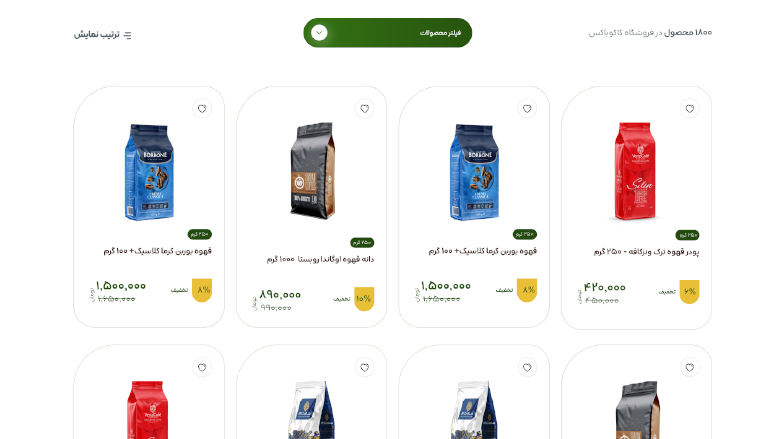Click the 420,000 price on Turkish coffee card
Viewport: 779px width, 439px height.
pyautogui.click(x=605, y=288)
